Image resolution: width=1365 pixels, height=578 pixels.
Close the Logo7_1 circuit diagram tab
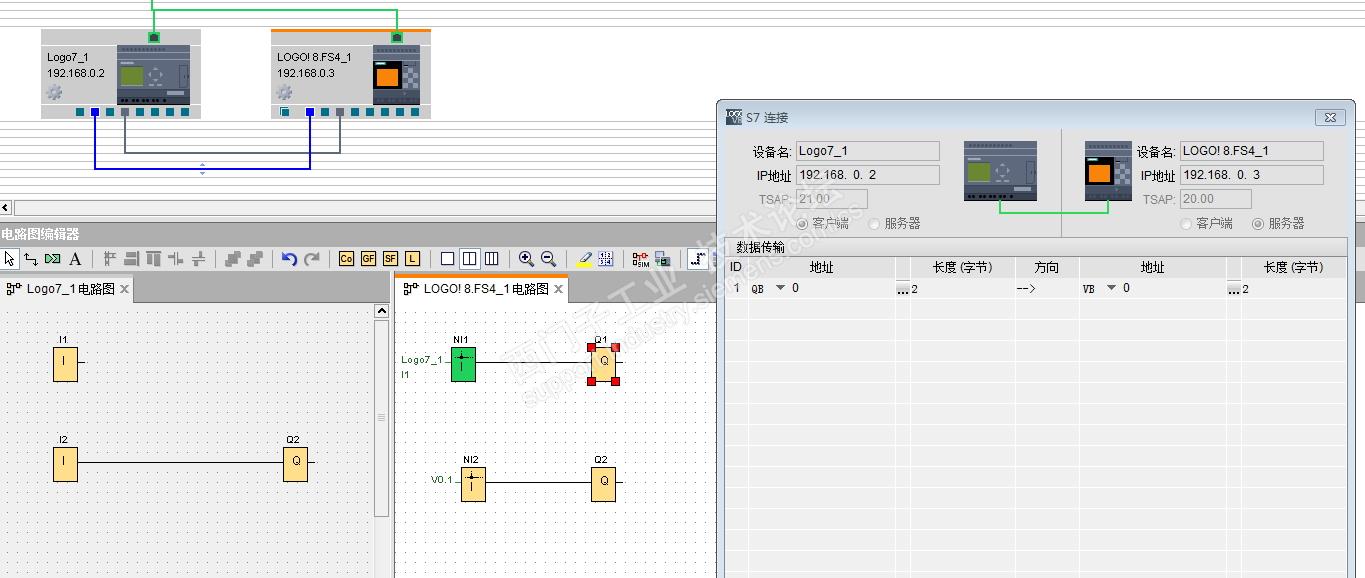point(124,289)
